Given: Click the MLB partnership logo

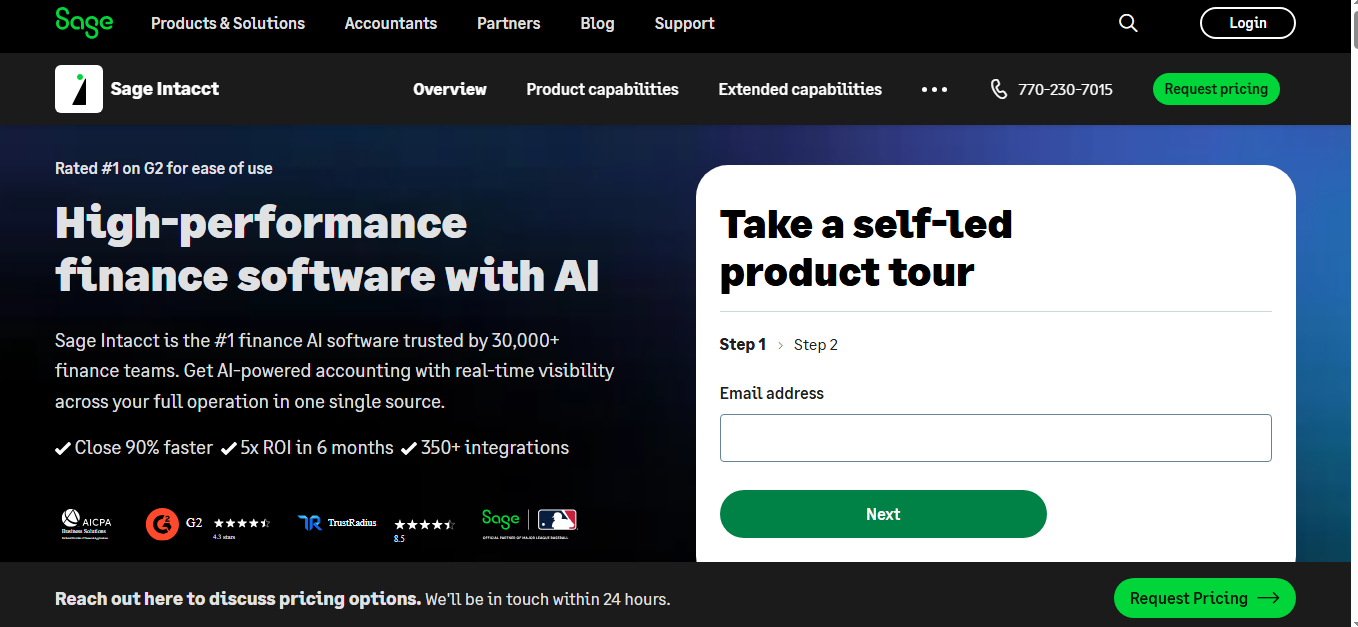Looking at the screenshot, I should tap(558, 520).
